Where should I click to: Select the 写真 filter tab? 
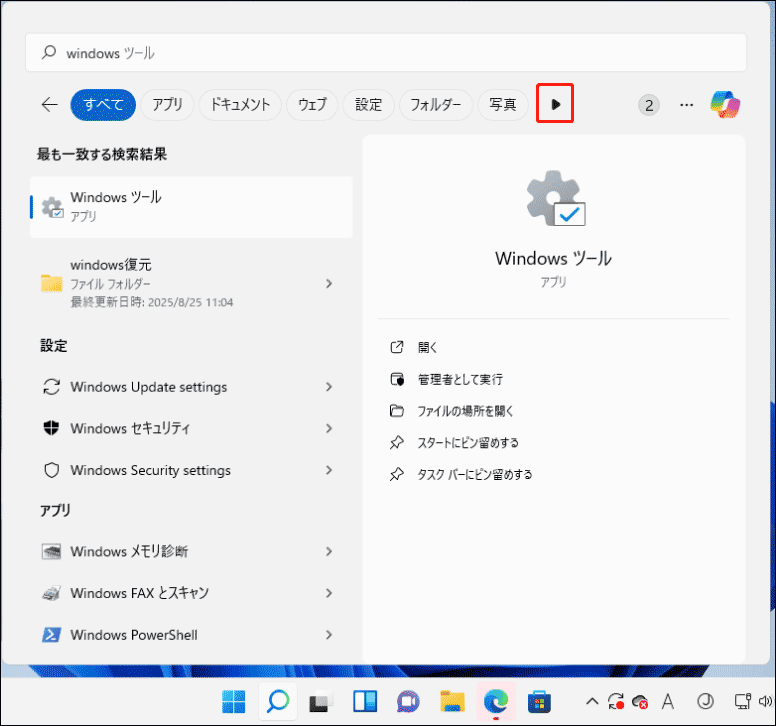pos(503,104)
